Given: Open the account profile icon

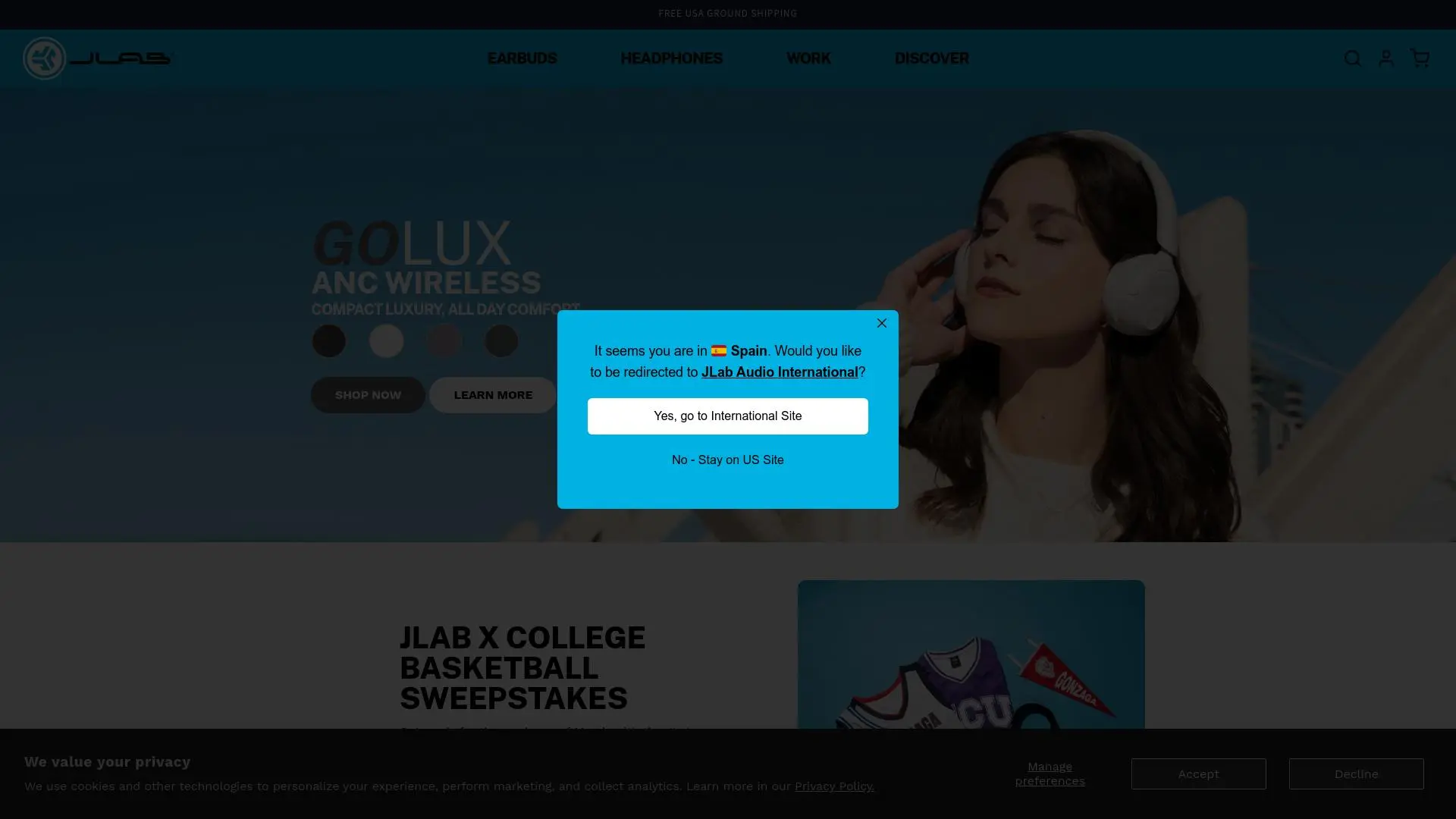Looking at the screenshot, I should (x=1385, y=58).
